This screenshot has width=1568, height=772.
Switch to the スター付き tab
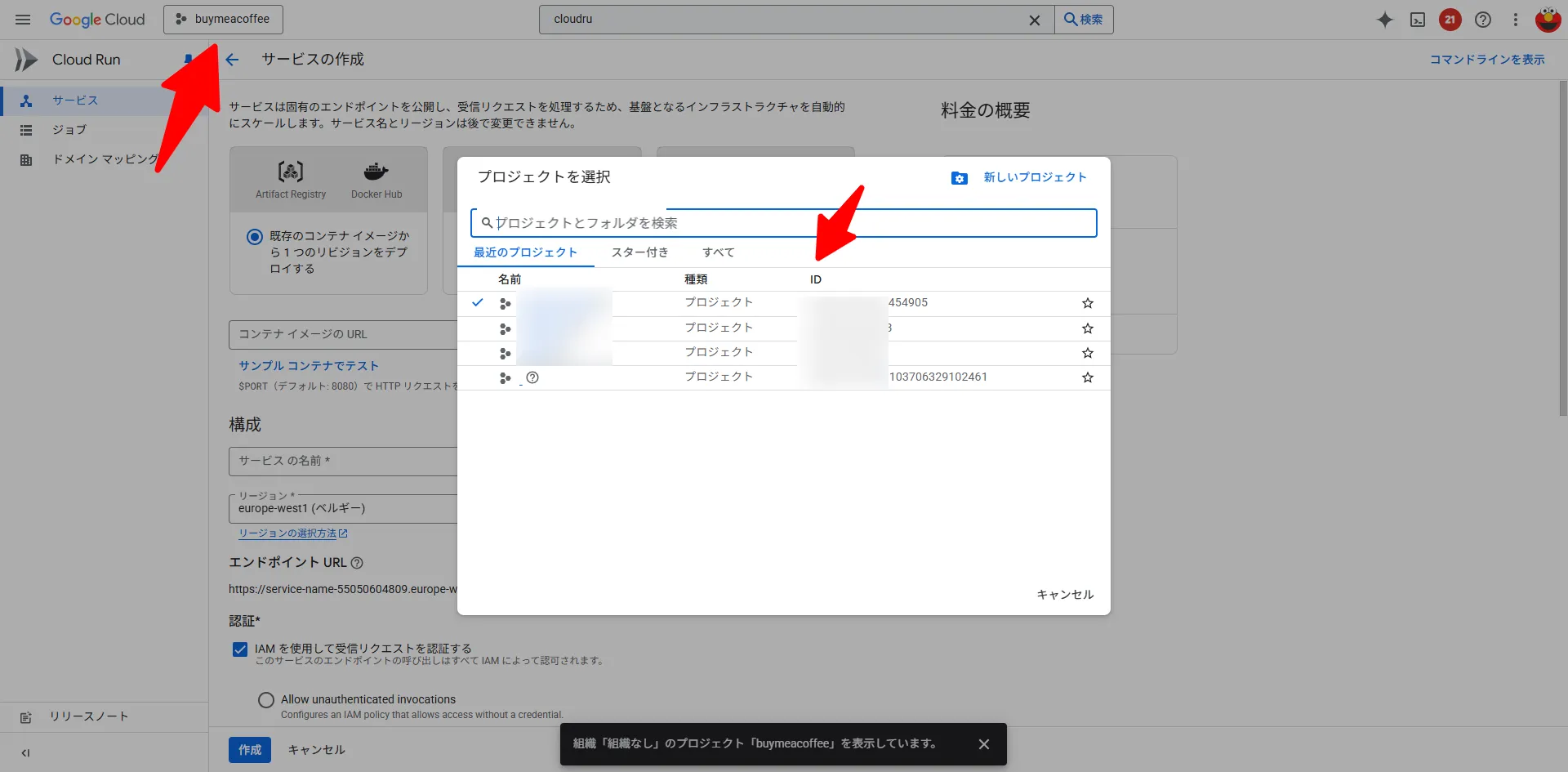(639, 252)
